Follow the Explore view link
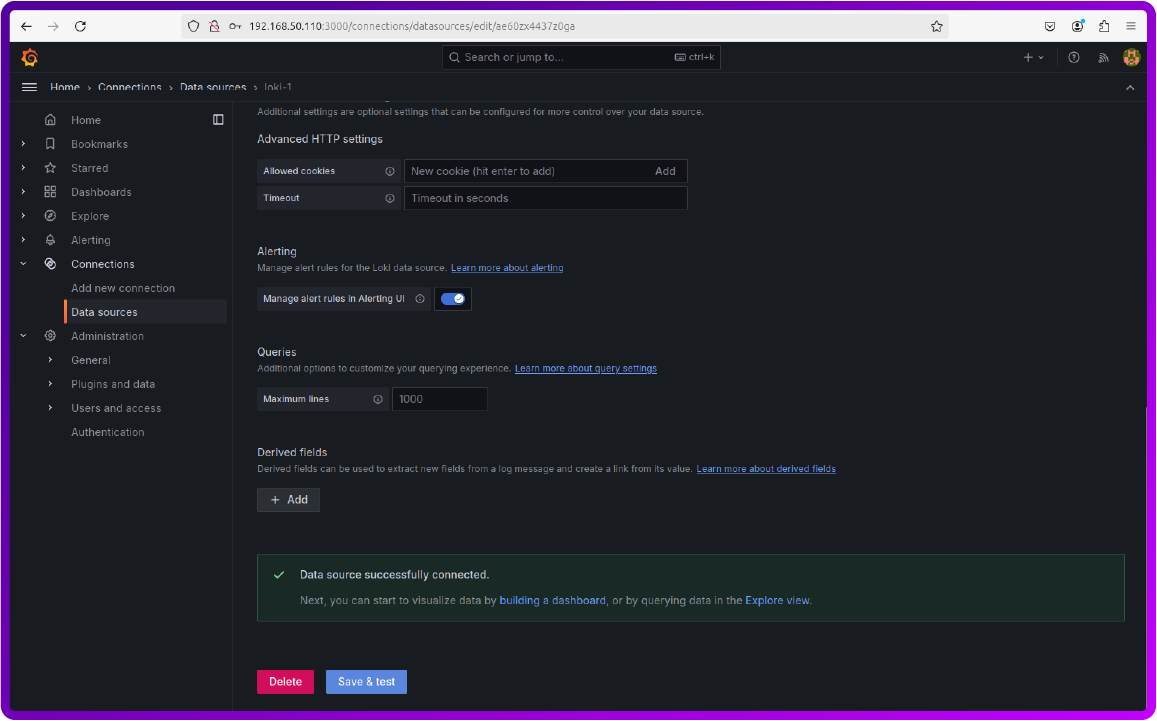1157x721 pixels. 777,601
